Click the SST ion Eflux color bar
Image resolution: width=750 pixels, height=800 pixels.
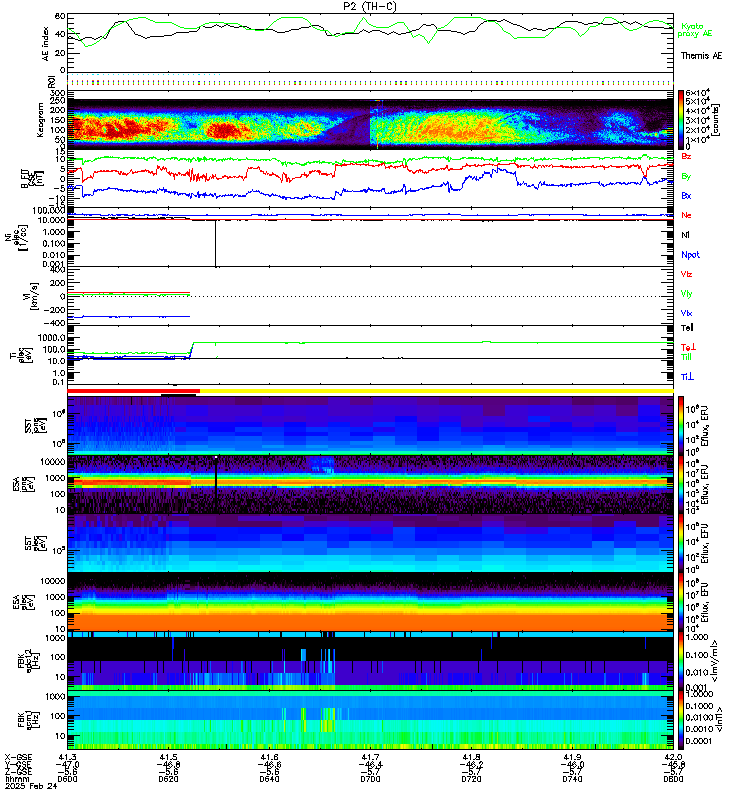click(681, 426)
